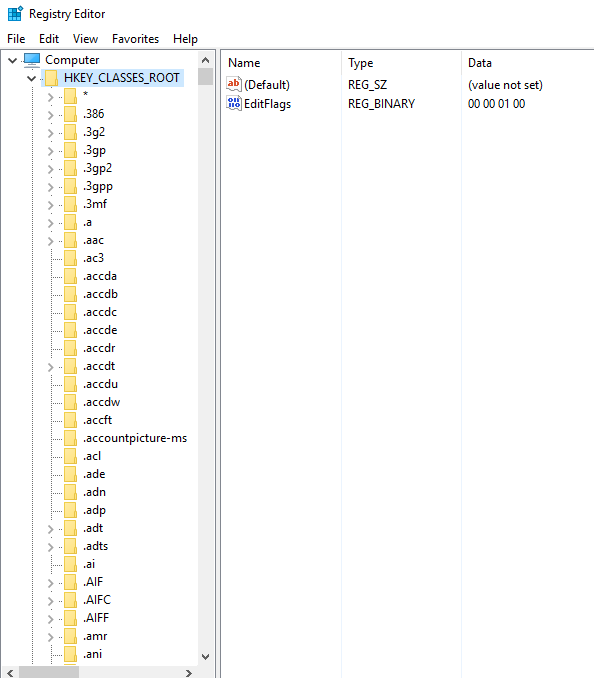This screenshot has width=594, height=678.
Task: Expand the .amr key
Action: pos(51,637)
